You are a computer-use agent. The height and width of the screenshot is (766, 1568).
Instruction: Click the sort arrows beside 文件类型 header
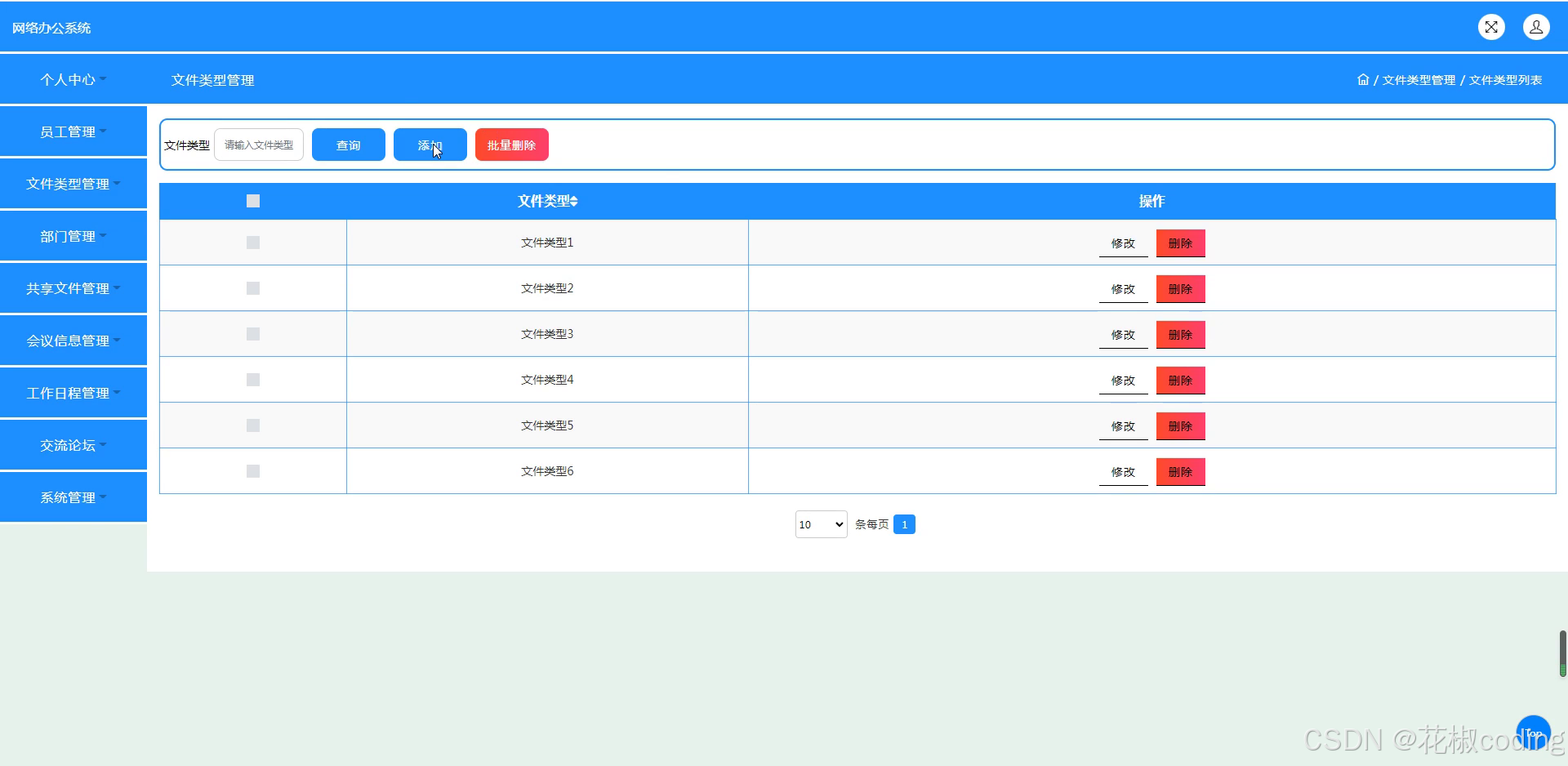coord(574,201)
